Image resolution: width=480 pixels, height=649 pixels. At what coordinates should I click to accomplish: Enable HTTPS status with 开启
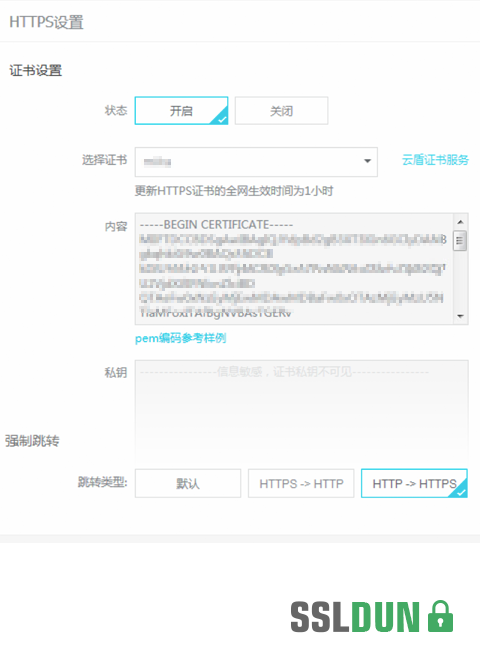click(x=181, y=111)
